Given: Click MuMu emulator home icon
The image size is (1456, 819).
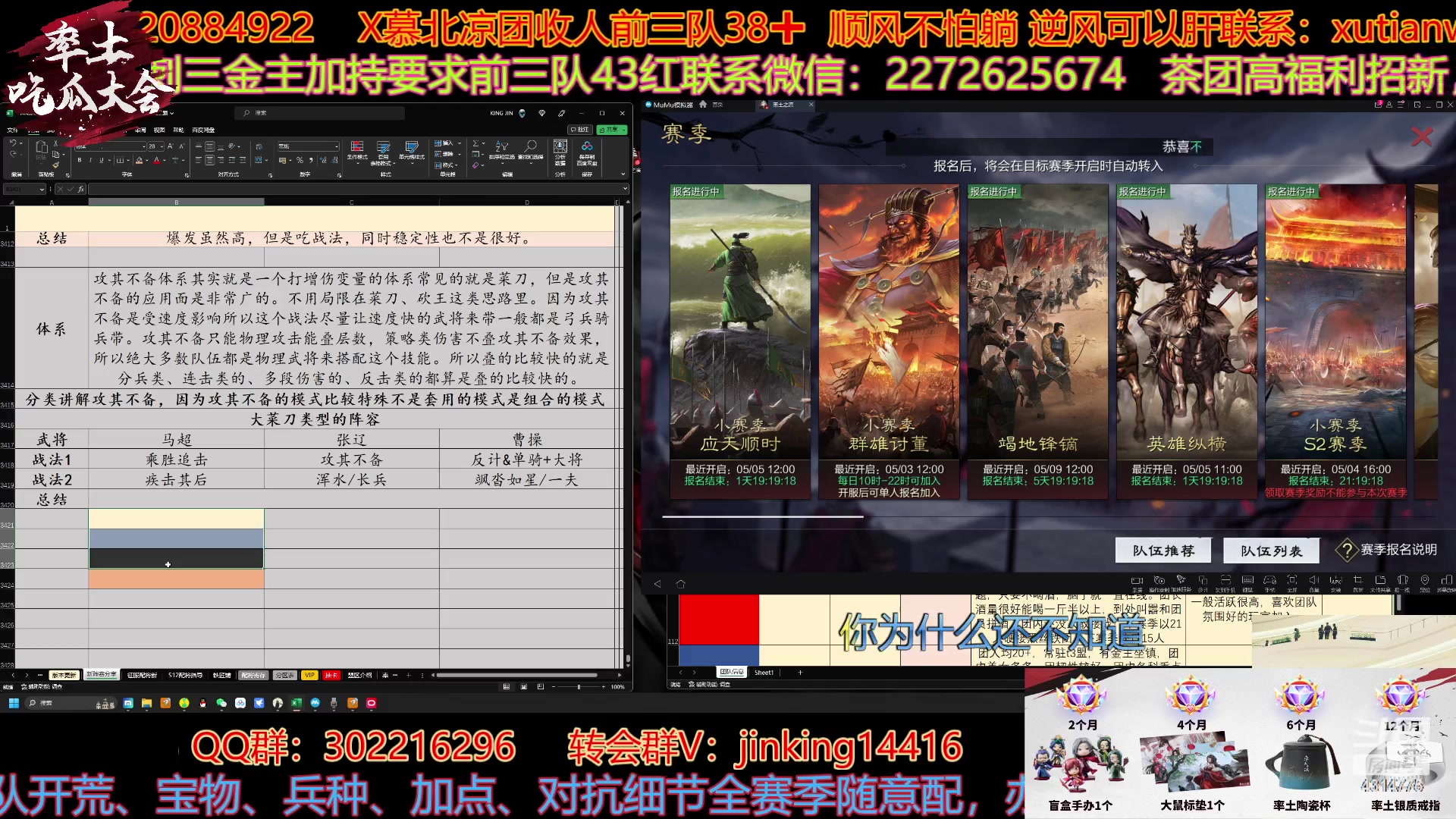Looking at the screenshot, I should [x=680, y=584].
